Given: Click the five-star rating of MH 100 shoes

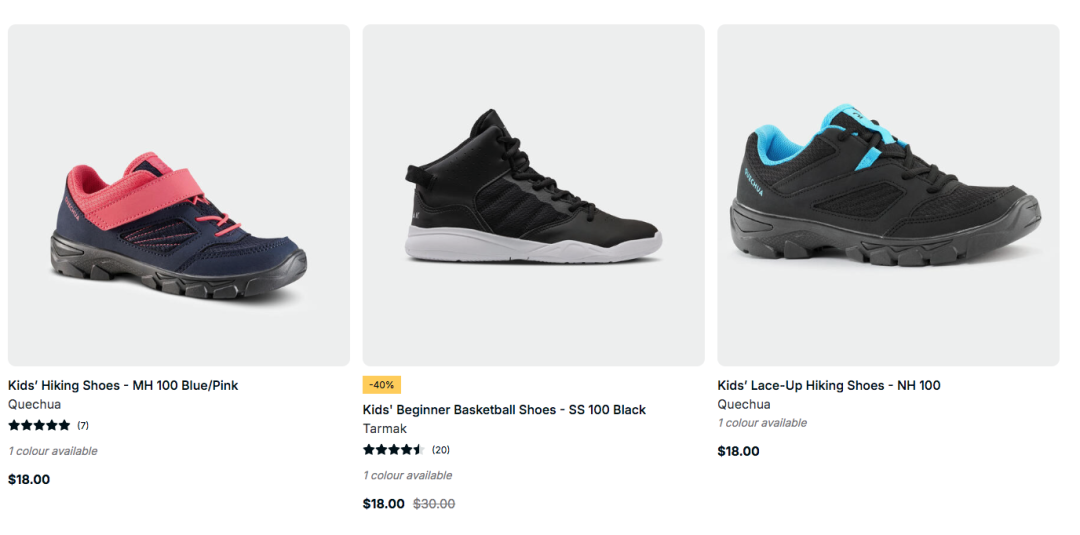Looking at the screenshot, I should (x=39, y=426).
